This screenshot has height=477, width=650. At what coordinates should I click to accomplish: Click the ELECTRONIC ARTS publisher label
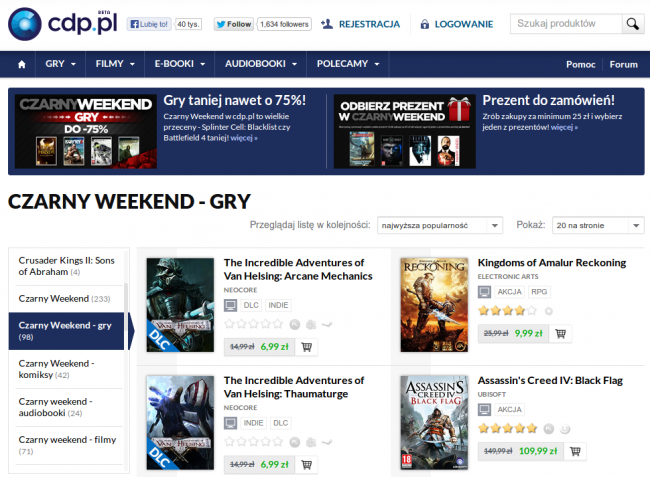tap(508, 276)
